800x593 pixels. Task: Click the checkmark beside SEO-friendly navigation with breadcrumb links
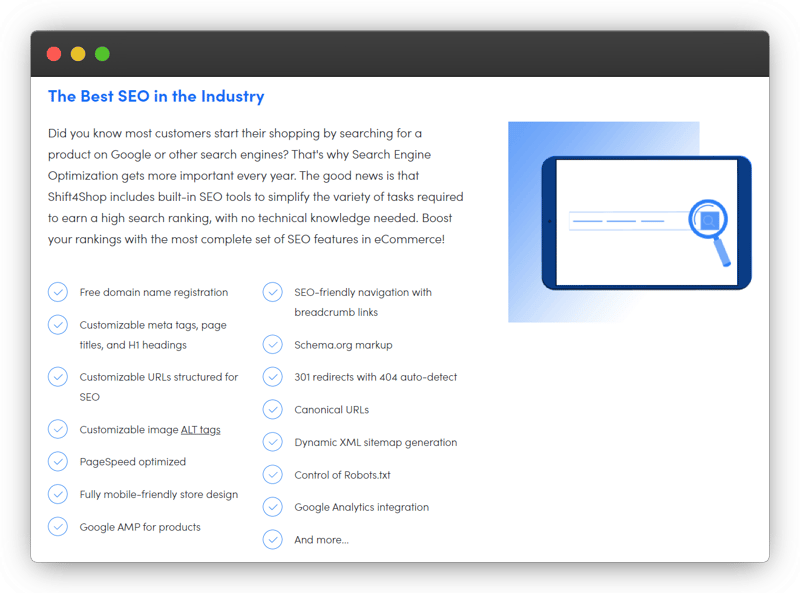point(272,292)
